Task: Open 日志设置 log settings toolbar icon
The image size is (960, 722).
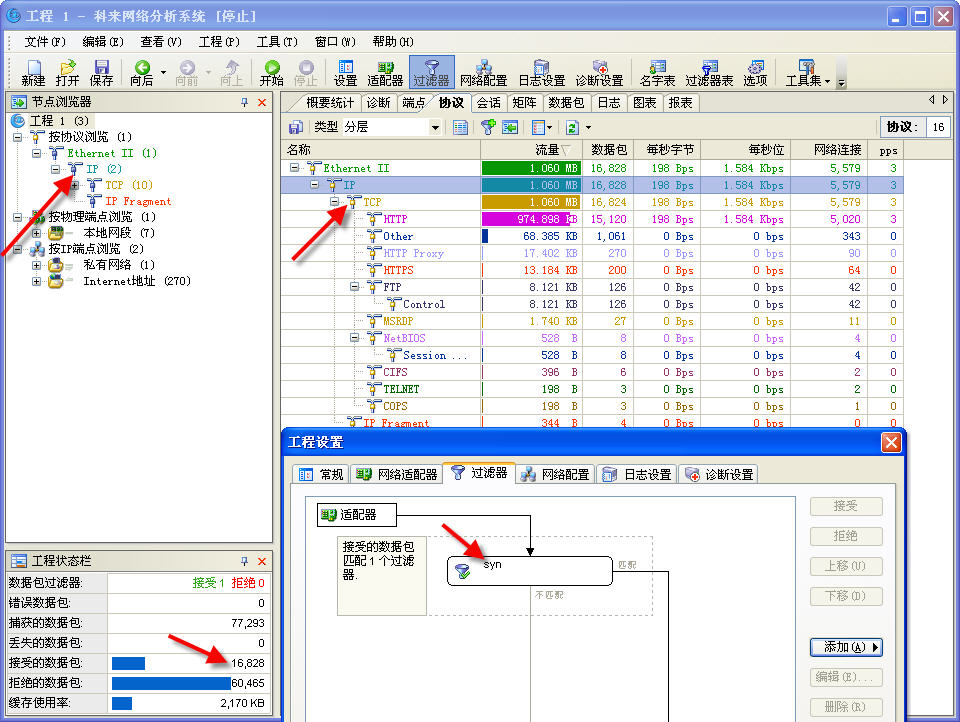Action: click(x=541, y=72)
